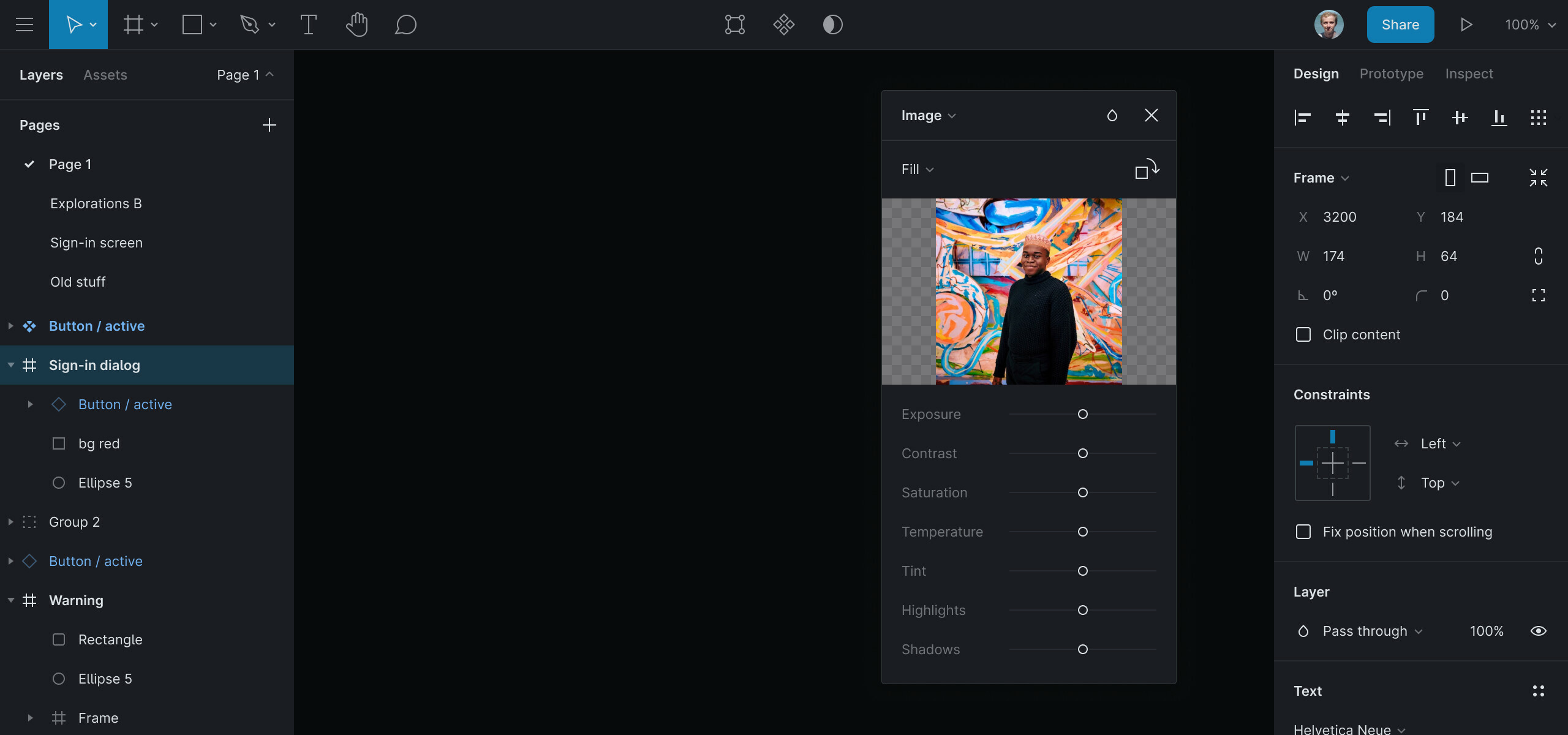The image size is (1568, 735).
Task: Click the Tidy up distribute icon
Action: 1538,118
